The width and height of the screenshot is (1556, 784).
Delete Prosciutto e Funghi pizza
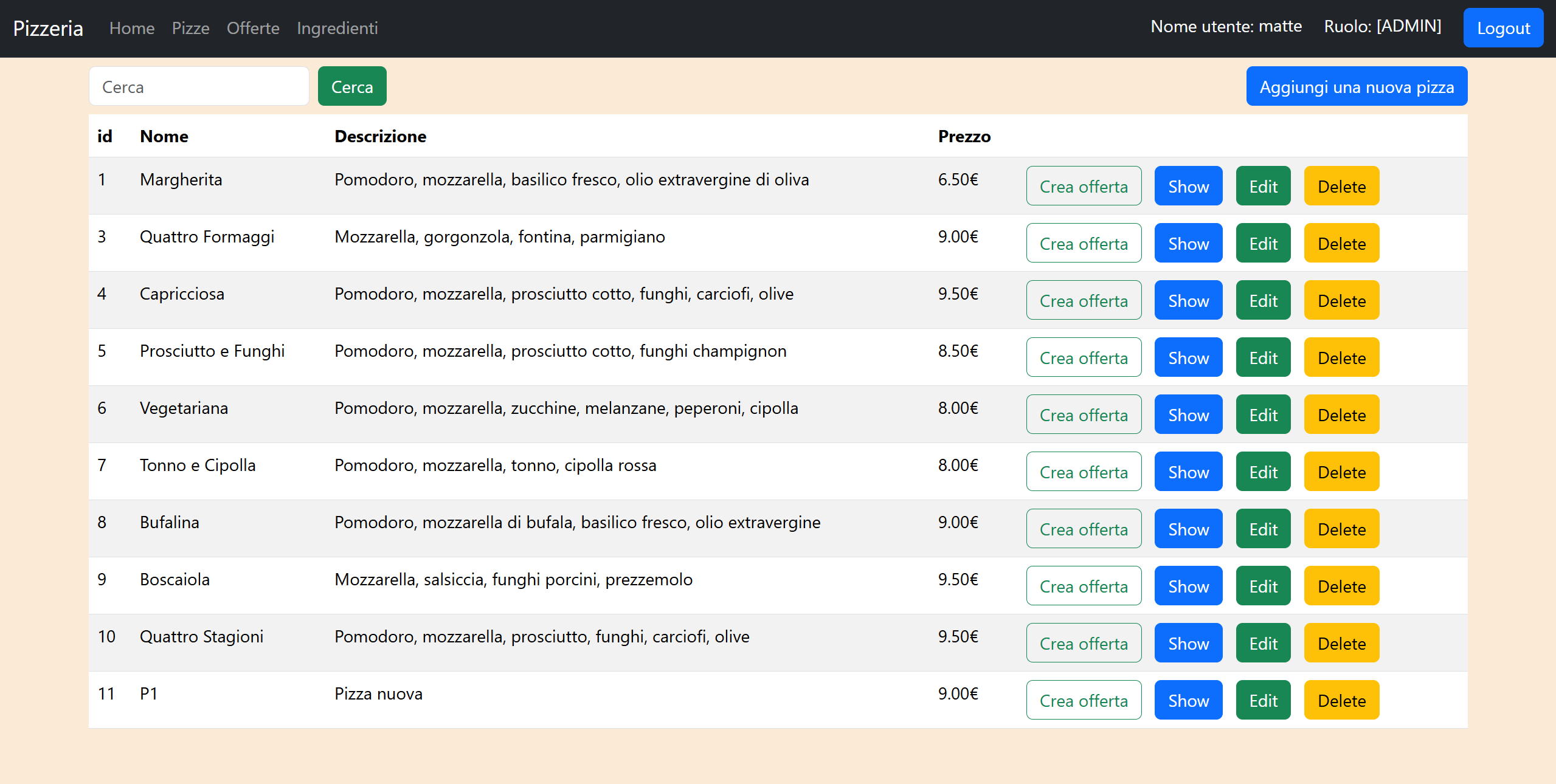(1341, 358)
